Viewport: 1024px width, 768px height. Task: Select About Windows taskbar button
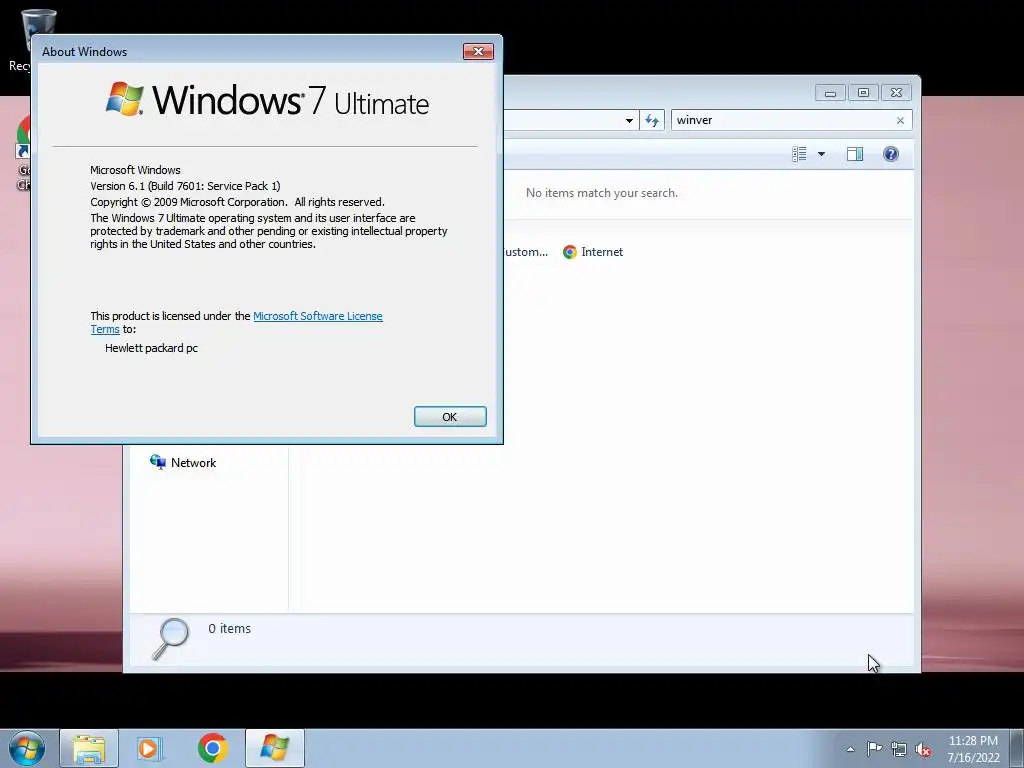click(x=274, y=748)
